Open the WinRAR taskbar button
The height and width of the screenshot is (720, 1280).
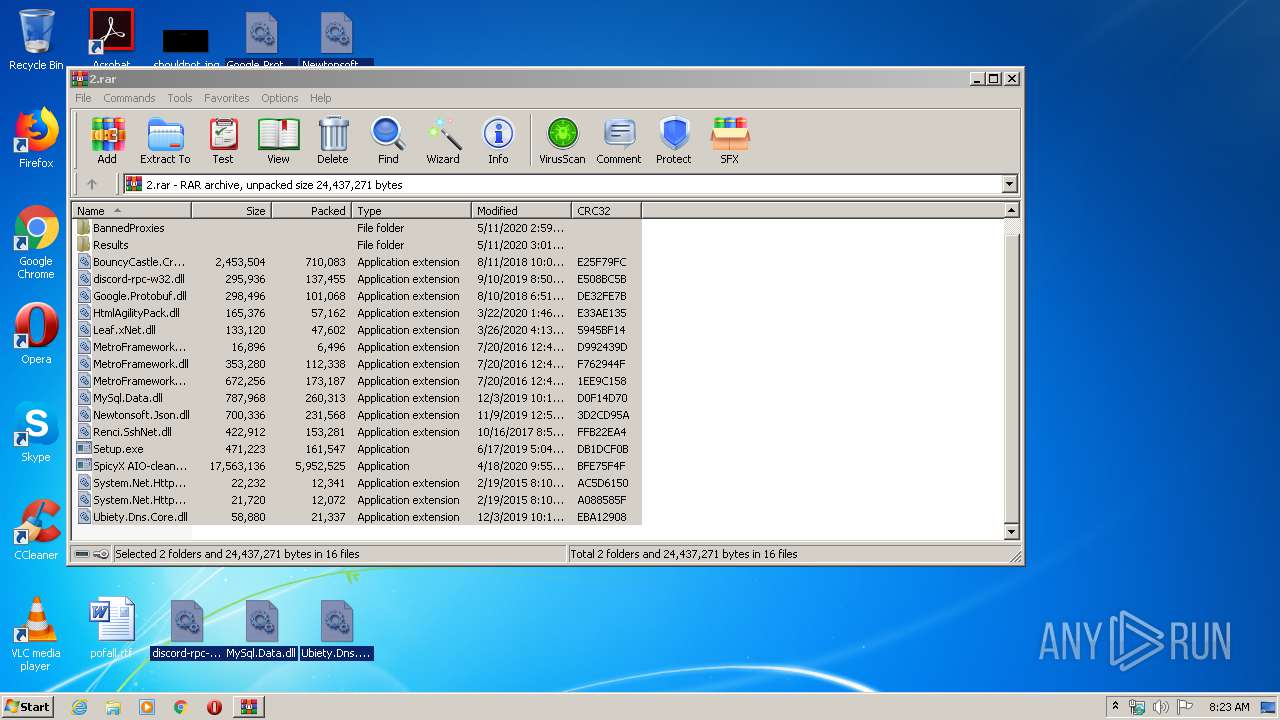[x=249, y=707]
